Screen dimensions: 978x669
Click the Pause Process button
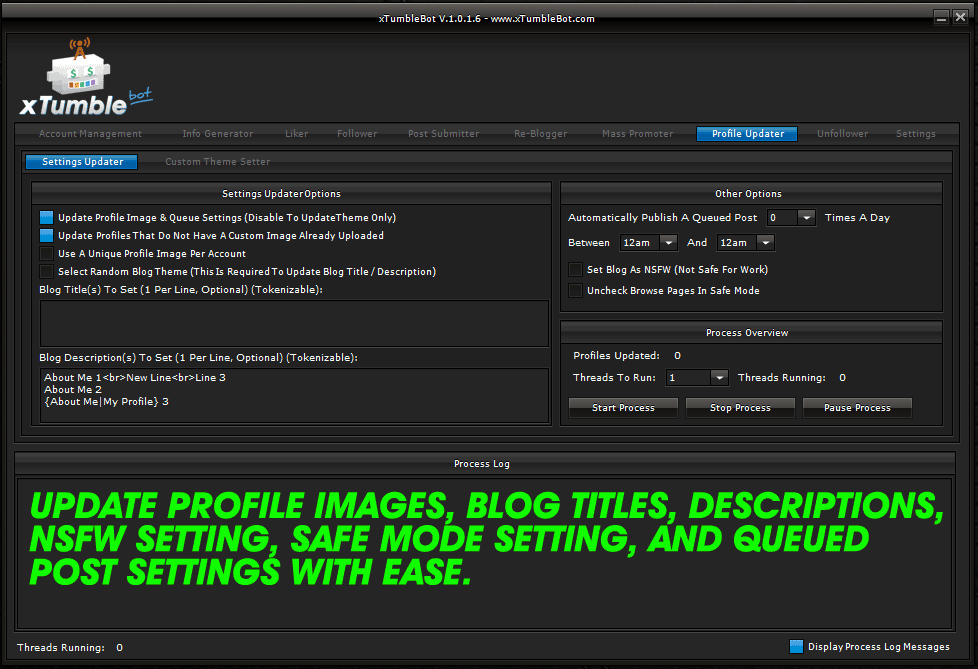(x=857, y=408)
